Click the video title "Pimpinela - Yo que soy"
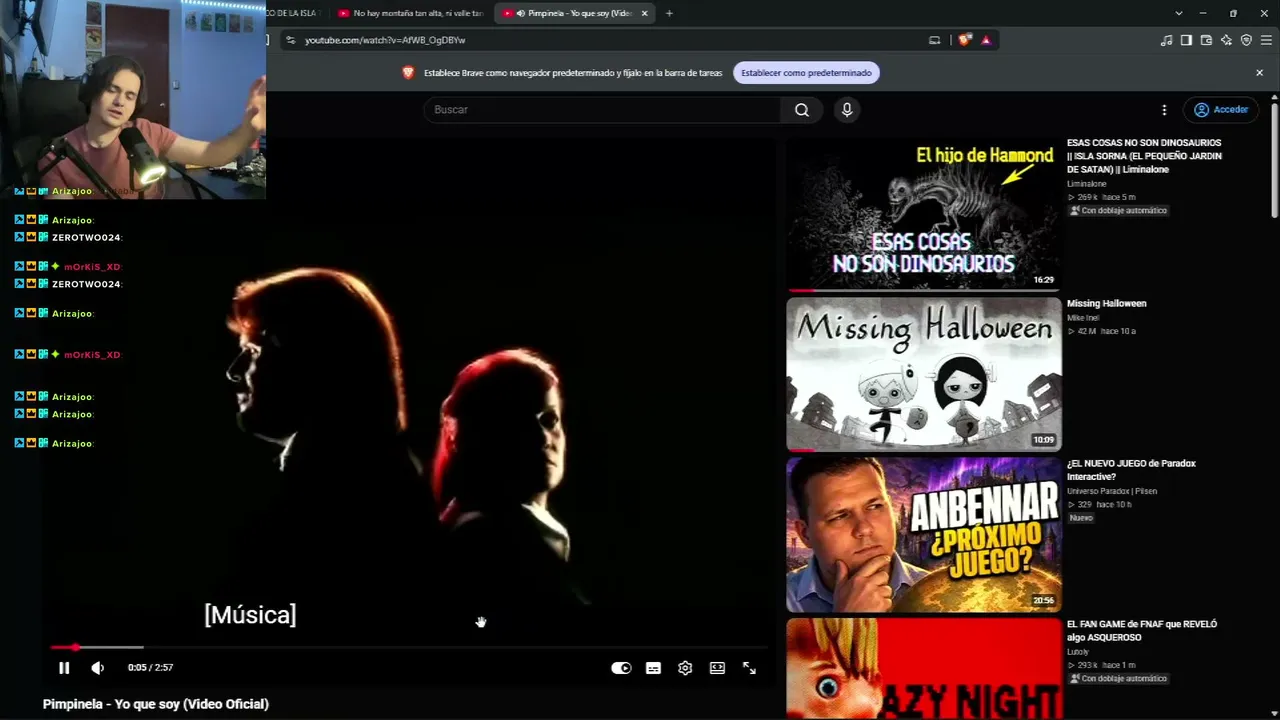The width and height of the screenshot is (1280, 720). [155, 704]
